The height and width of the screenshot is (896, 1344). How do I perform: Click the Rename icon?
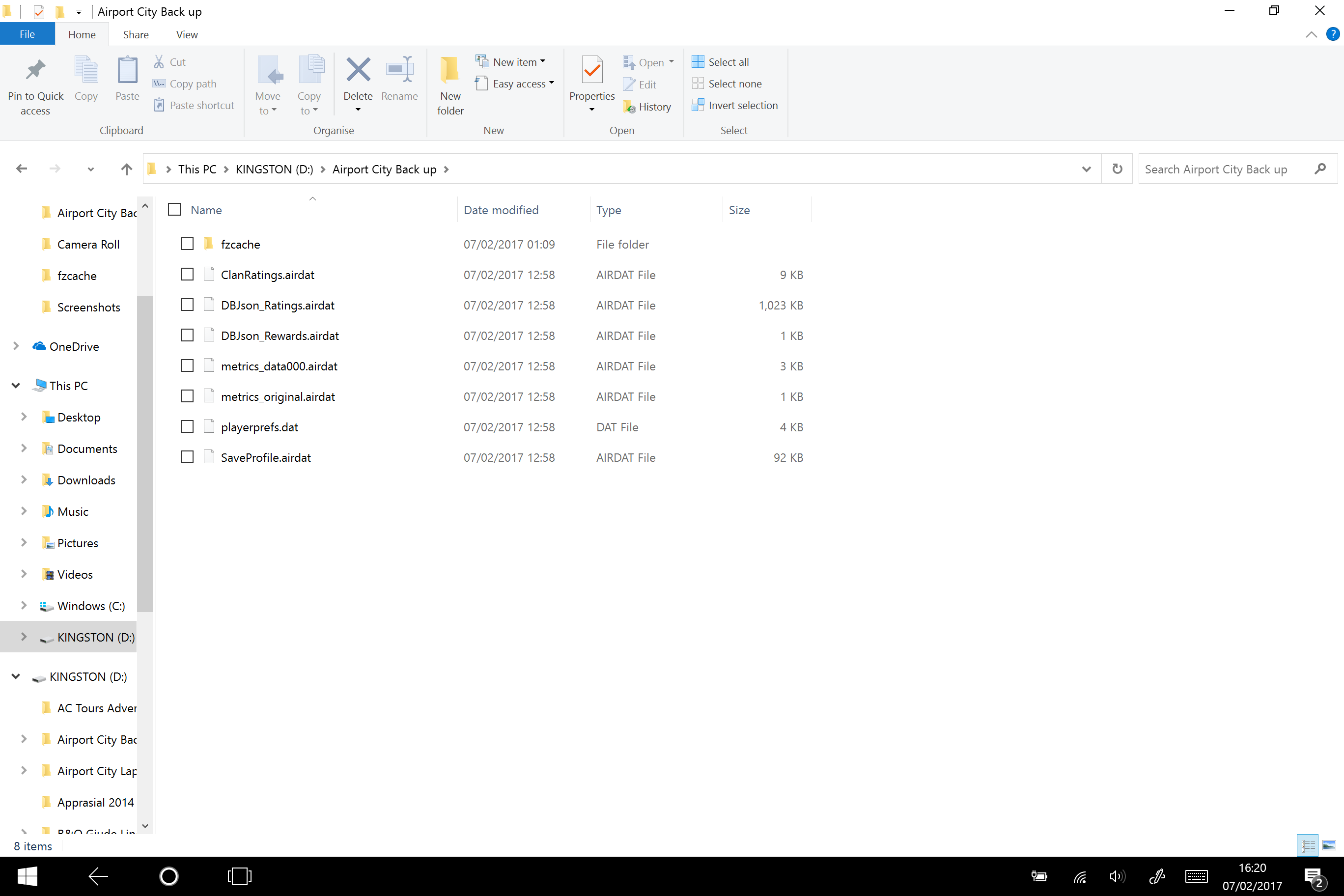pos(399,70)
